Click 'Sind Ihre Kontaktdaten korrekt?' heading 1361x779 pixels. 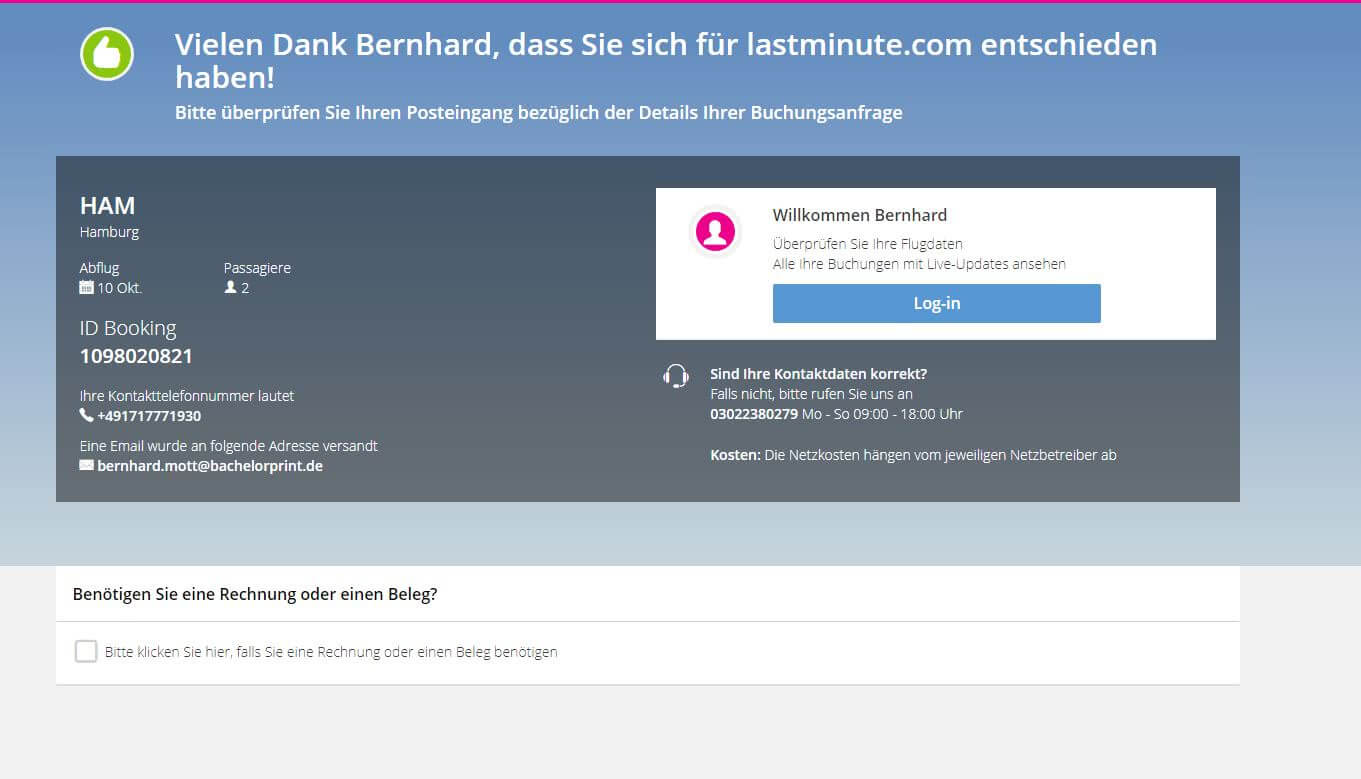coord(819,374)
